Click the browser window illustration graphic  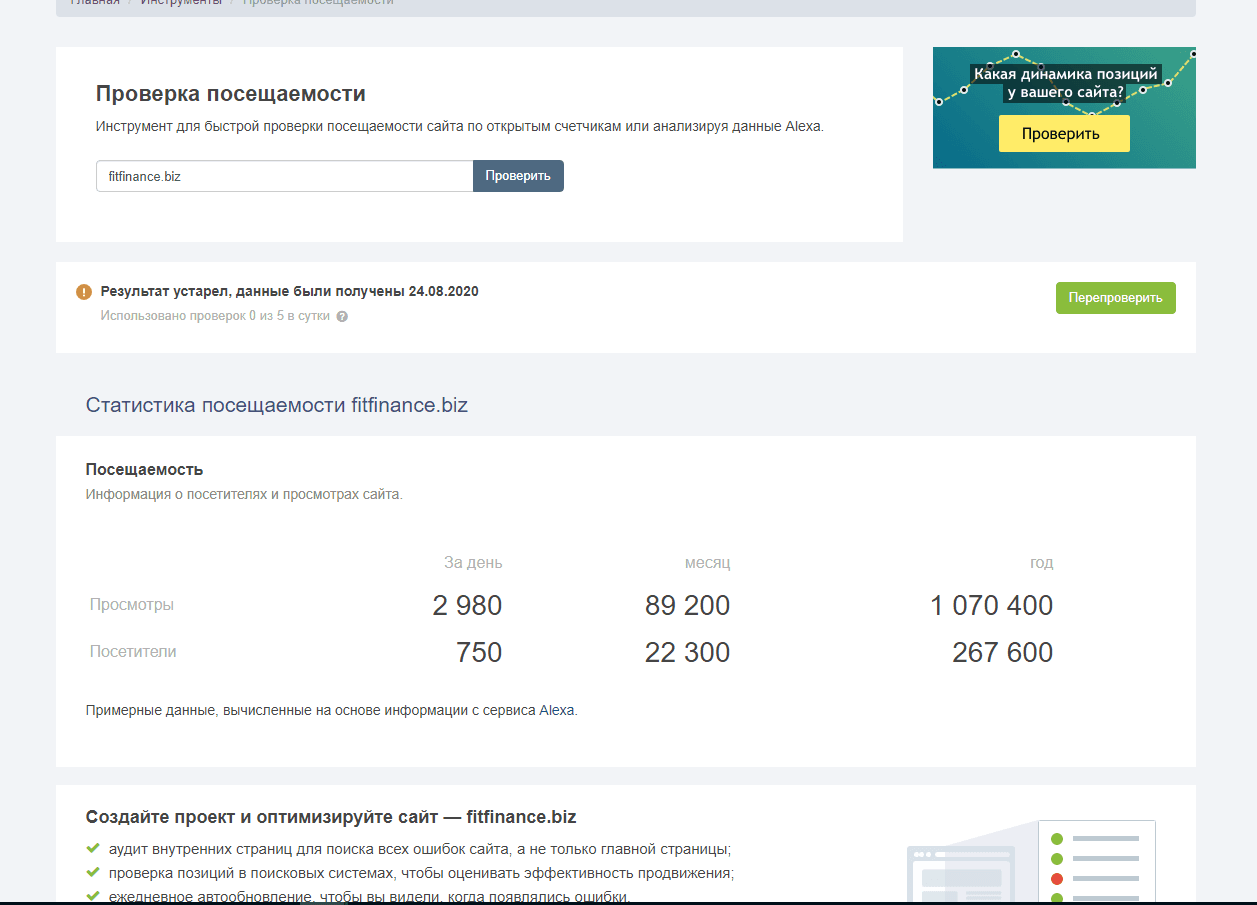[961, 877]
